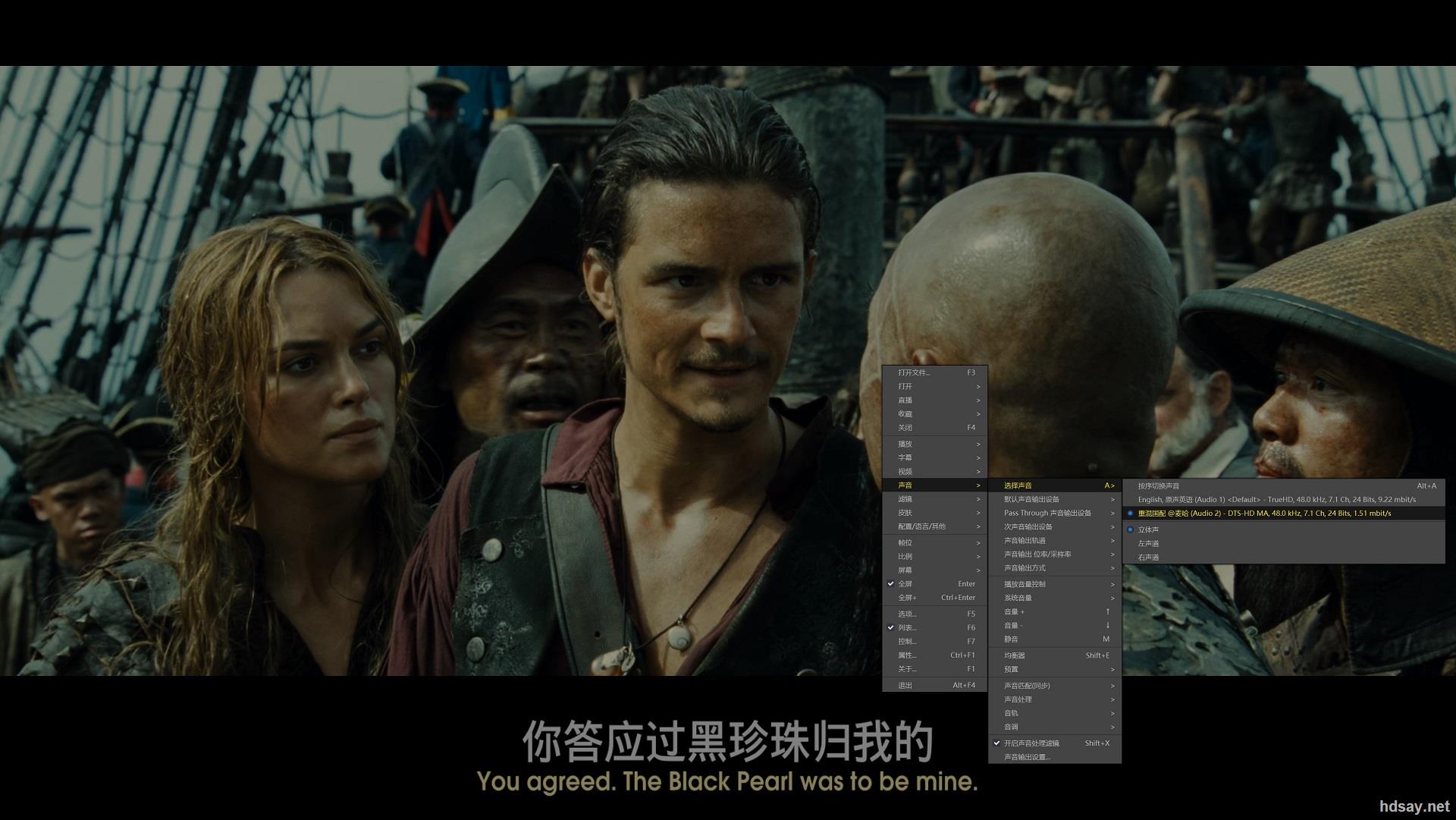Select 选择声音 submenu entry
The image size is (1456, 820).
[1055, 485]
